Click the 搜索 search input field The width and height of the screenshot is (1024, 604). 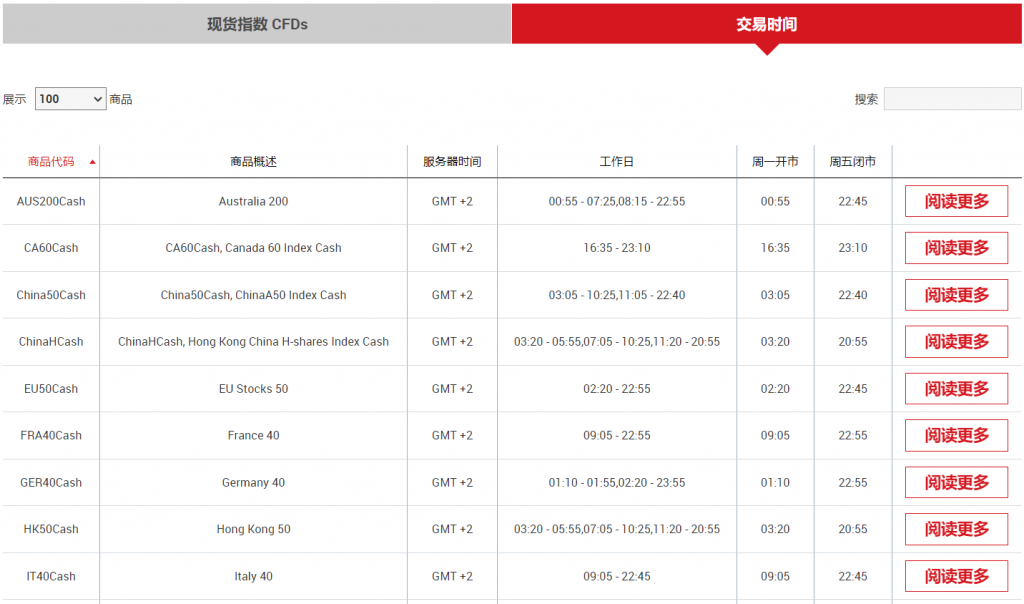click(x=951, y=99)
